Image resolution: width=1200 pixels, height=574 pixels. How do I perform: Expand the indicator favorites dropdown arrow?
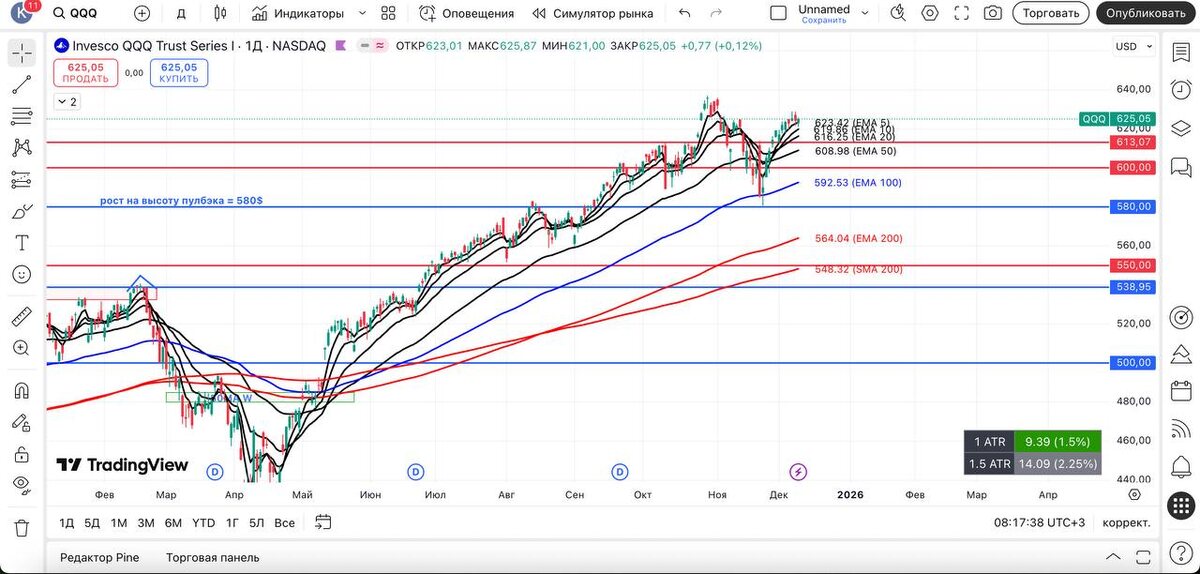coord(362,13)
